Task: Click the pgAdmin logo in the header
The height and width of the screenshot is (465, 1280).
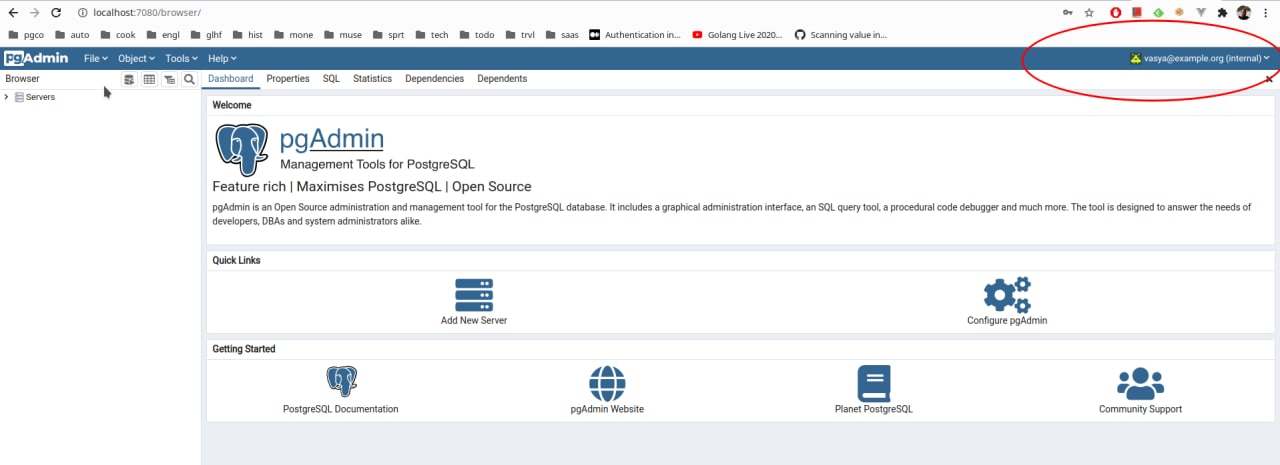Action: [36, 58]
